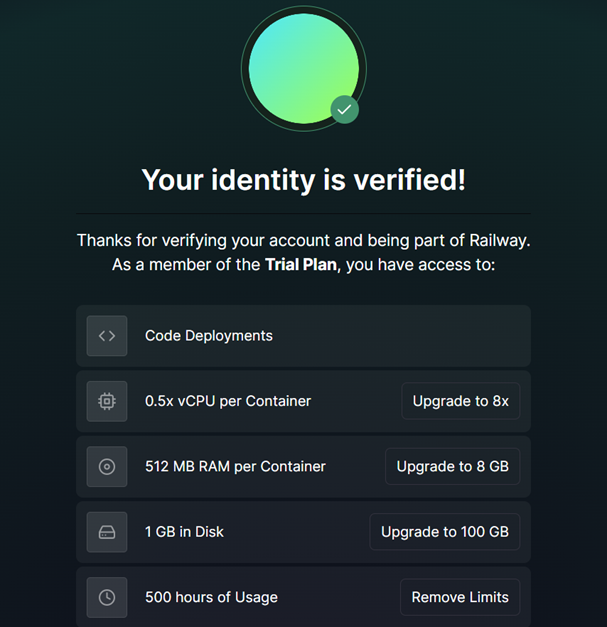Select the Code Deployments text

(209, 336)
